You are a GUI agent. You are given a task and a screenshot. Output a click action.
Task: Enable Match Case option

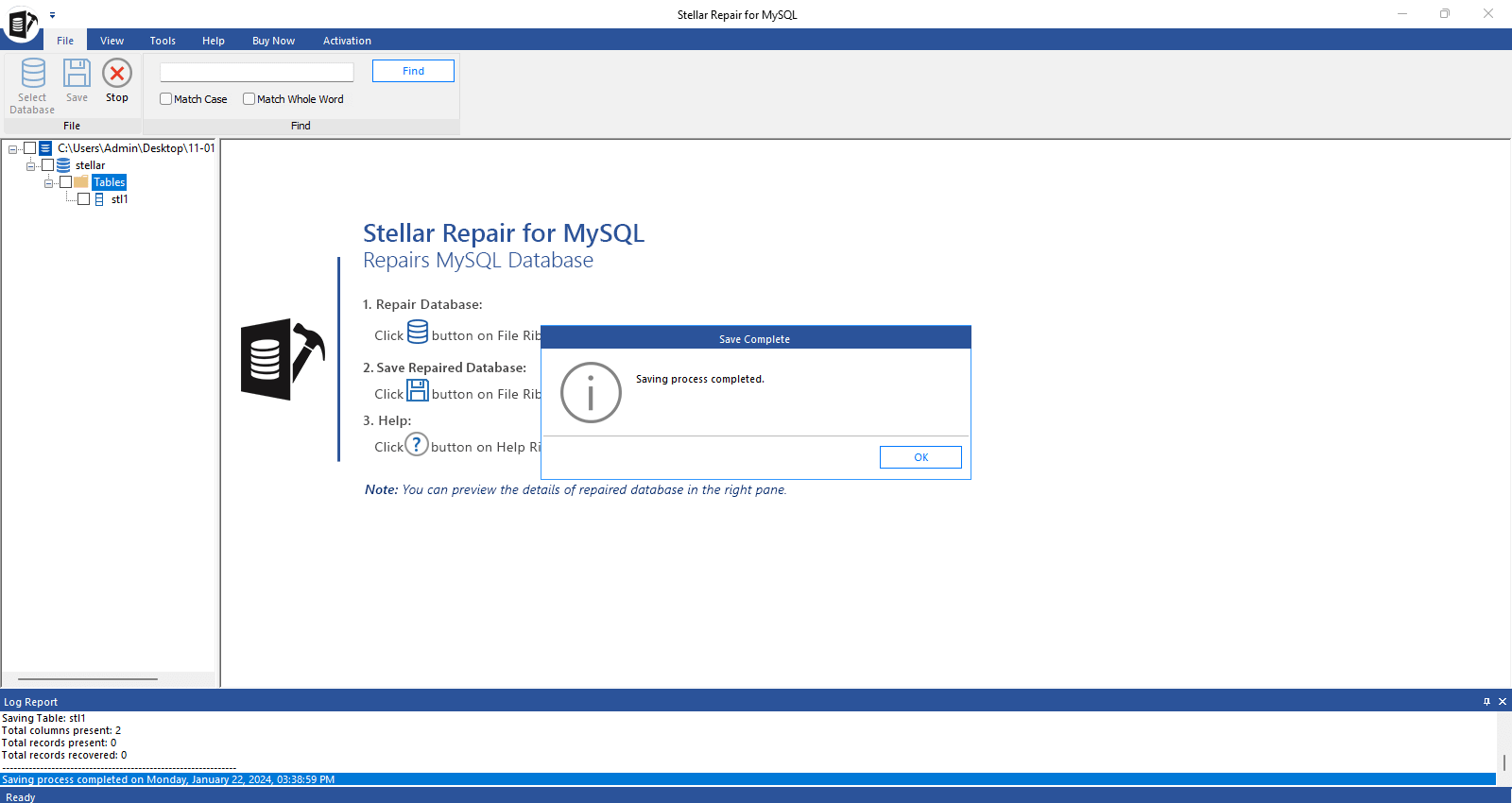click(x=166, y=99)
